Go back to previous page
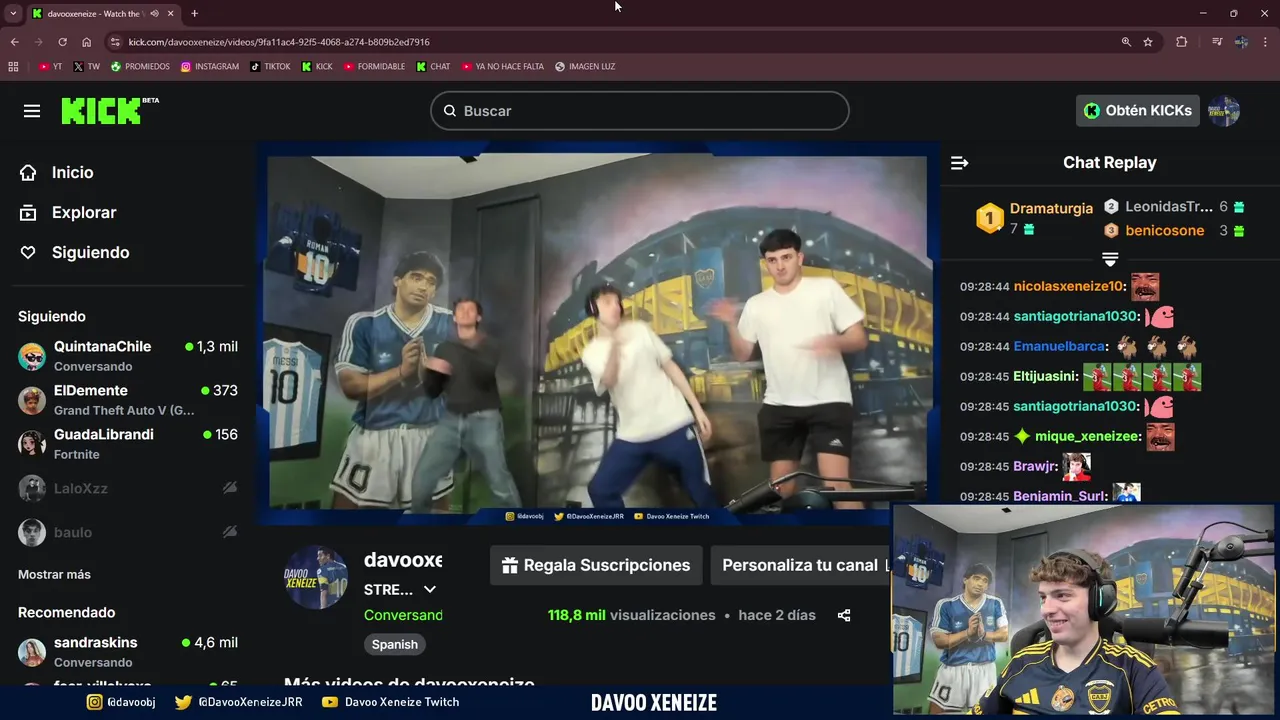The width and height of the screenshot is (1280, 720). tap(14, 42)
